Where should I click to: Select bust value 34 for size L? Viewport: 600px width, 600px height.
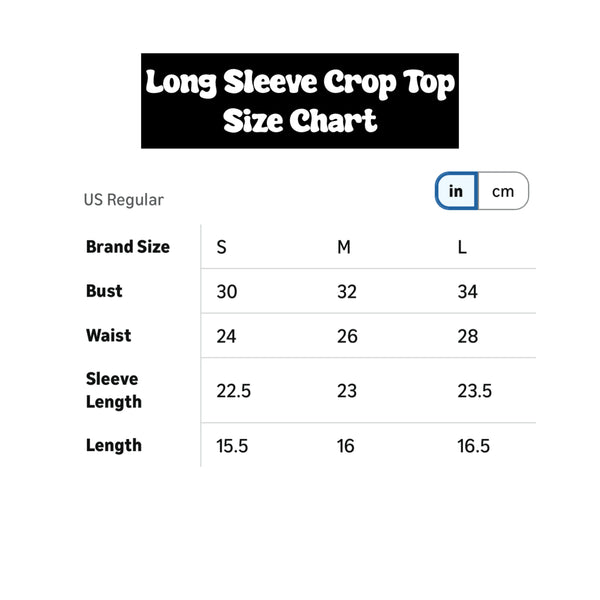[x=467, y=292]
